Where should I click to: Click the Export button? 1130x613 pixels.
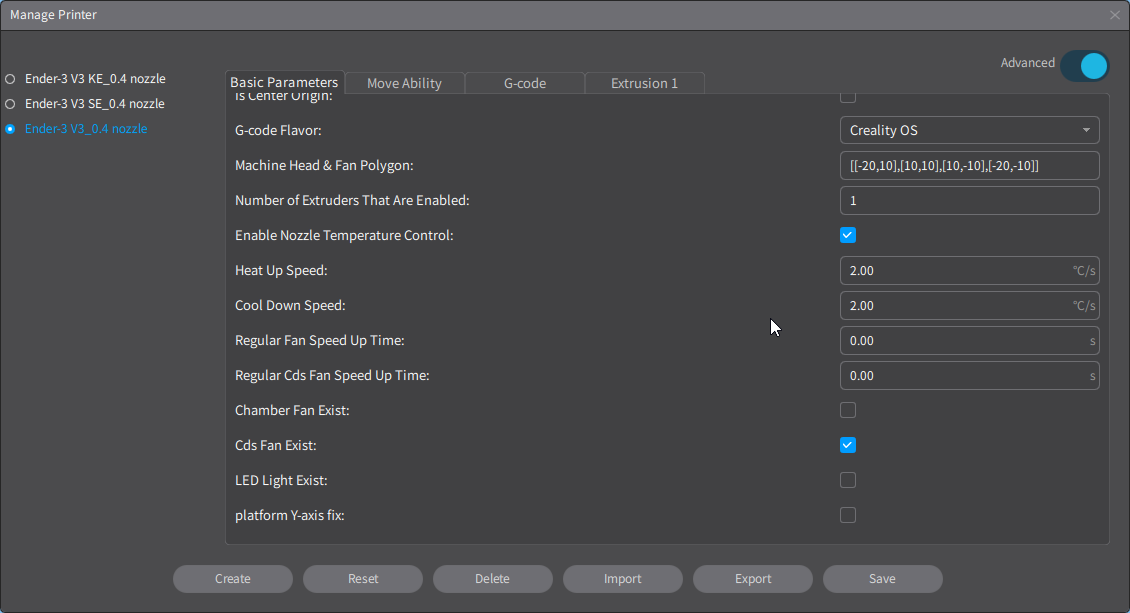coord(753,579)
